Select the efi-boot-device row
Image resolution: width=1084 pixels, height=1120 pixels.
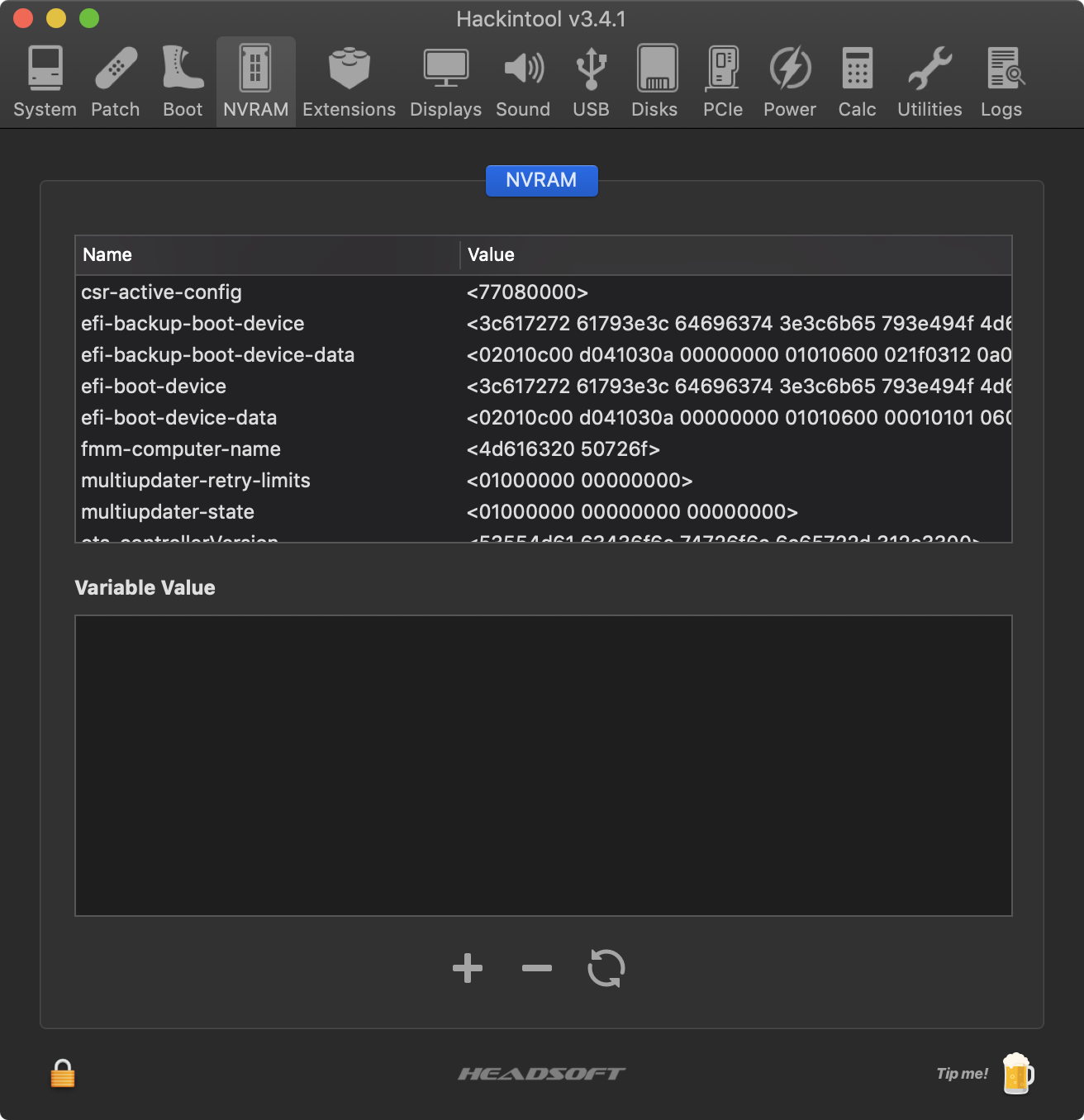coord(544,387)
